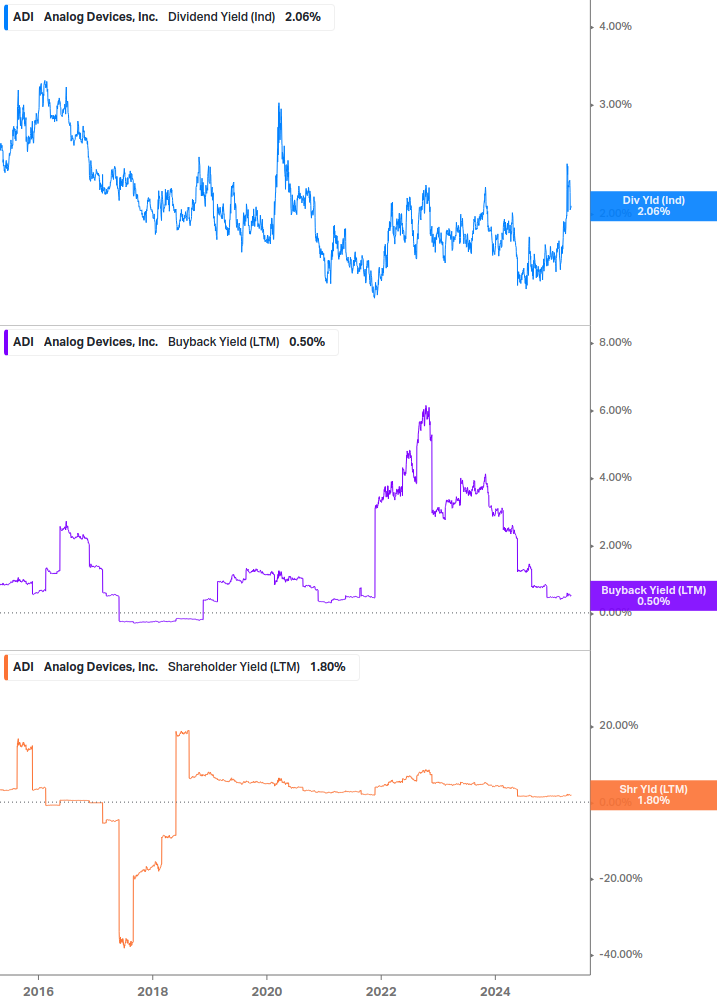Click the 8.00% tick on the buyback yield axis
The image size is (717, 1005).
coord(615,342)
